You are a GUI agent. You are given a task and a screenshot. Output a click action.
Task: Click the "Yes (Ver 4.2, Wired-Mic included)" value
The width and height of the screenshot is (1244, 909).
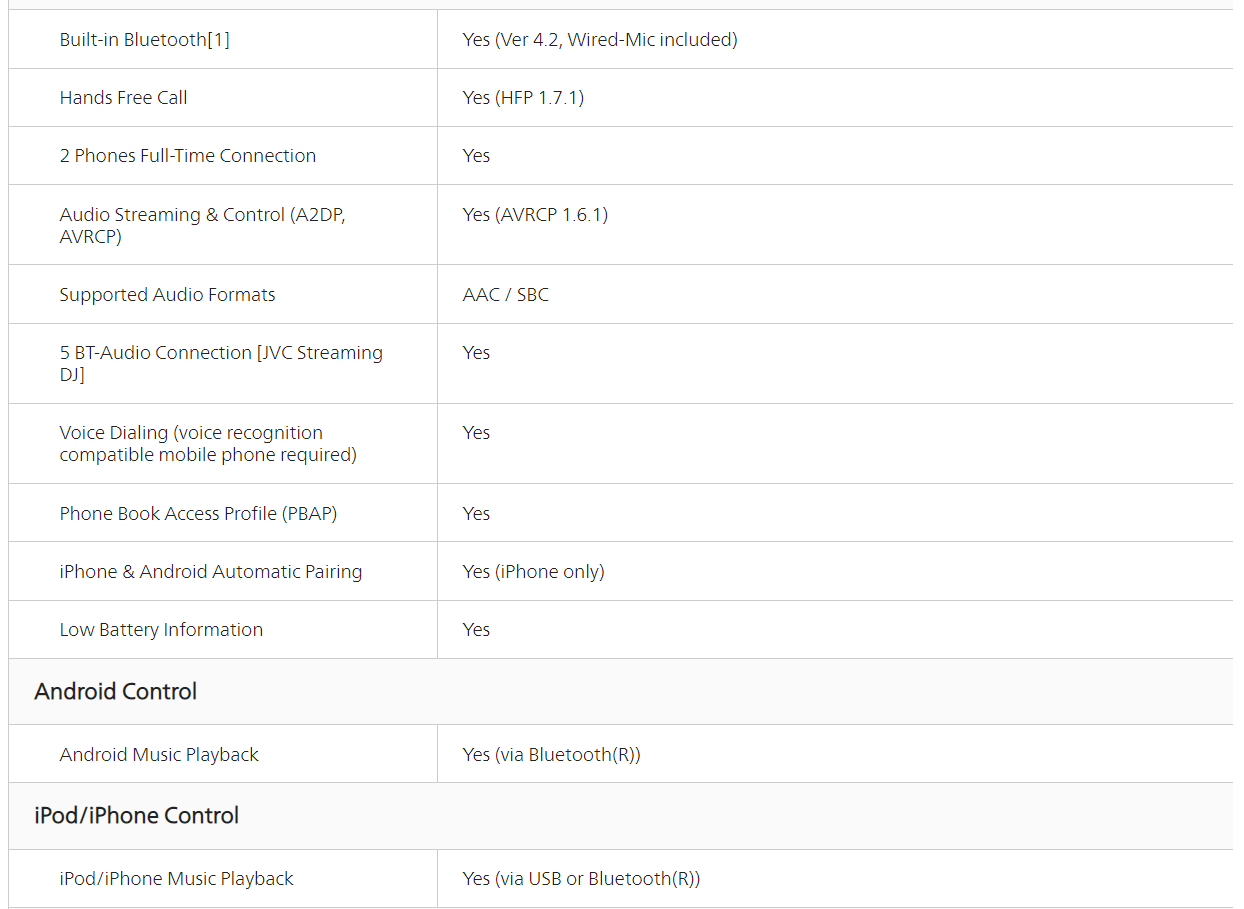(x=599, y=40)
